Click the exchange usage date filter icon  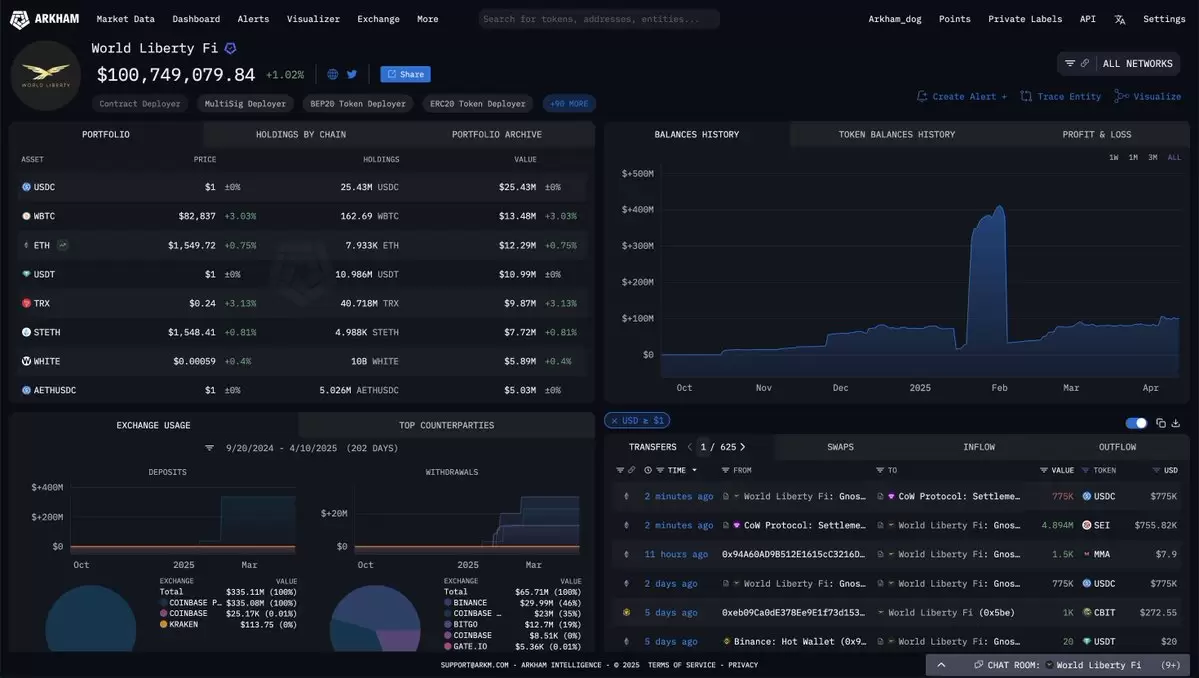tap(210, 448)
